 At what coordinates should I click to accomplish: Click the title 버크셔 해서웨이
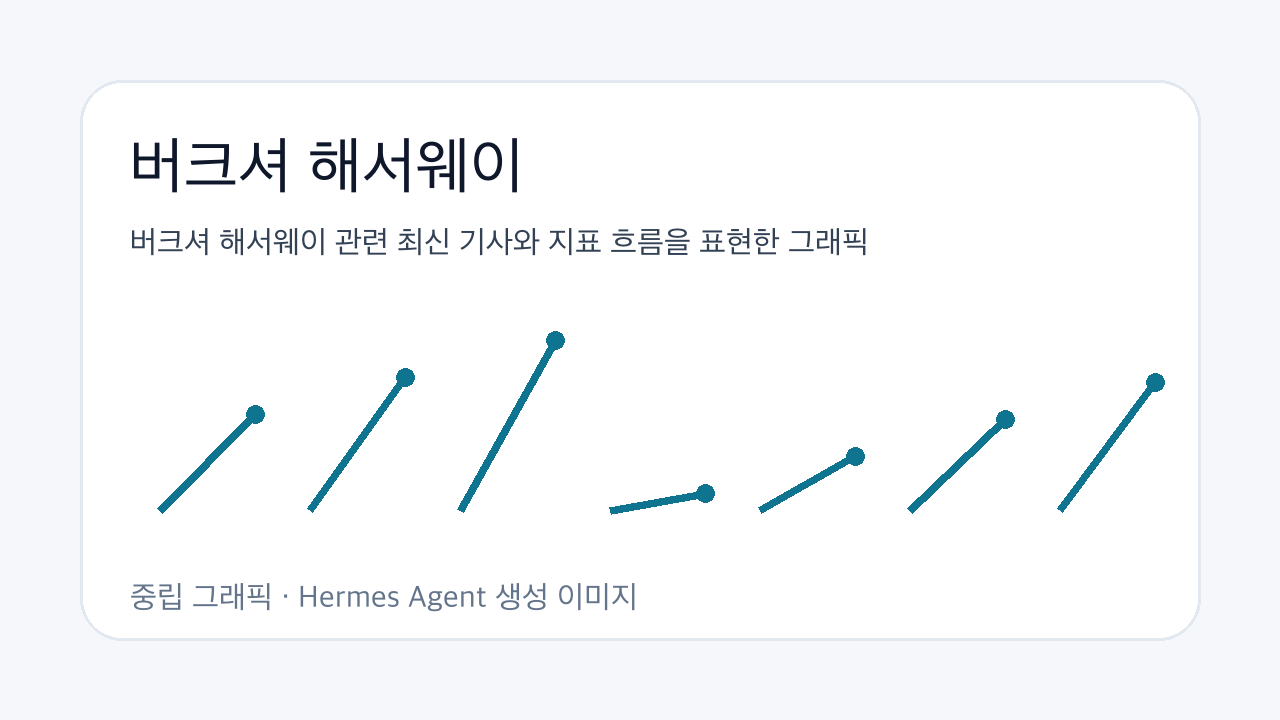click(x=326, y=165)
